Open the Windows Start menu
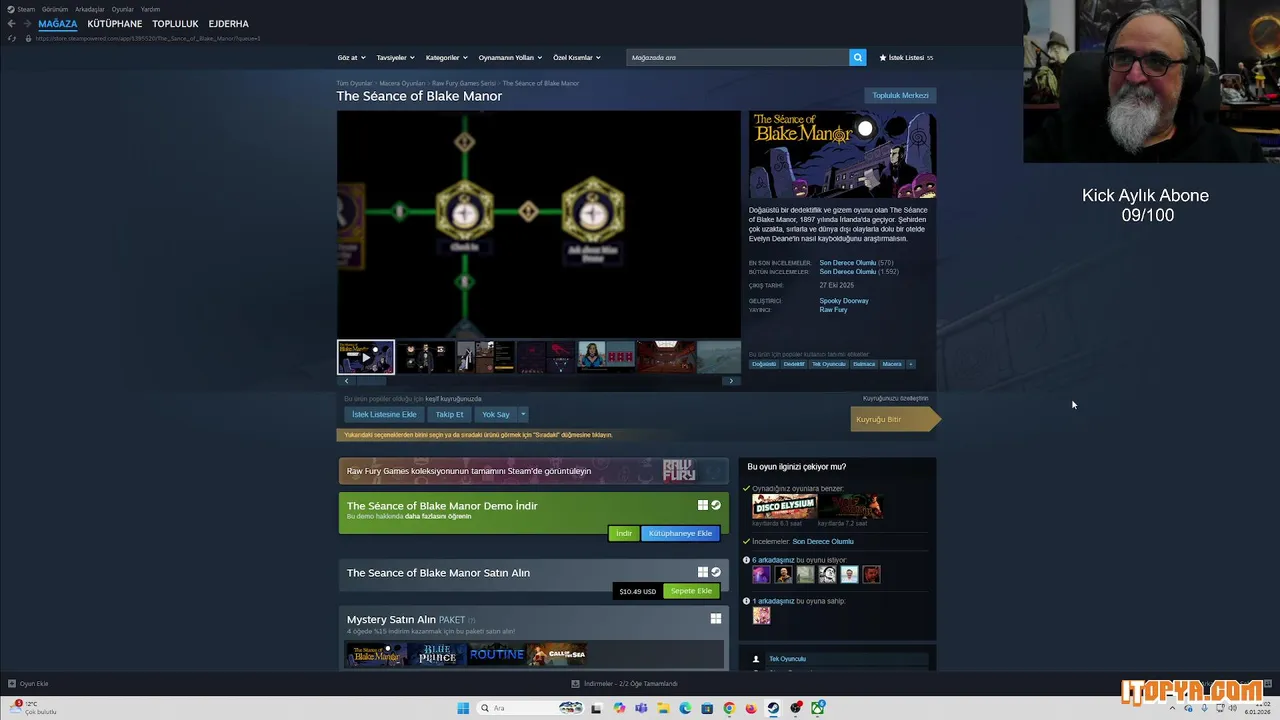Viewport: 1280px width, 720px height. coord(463,708)
